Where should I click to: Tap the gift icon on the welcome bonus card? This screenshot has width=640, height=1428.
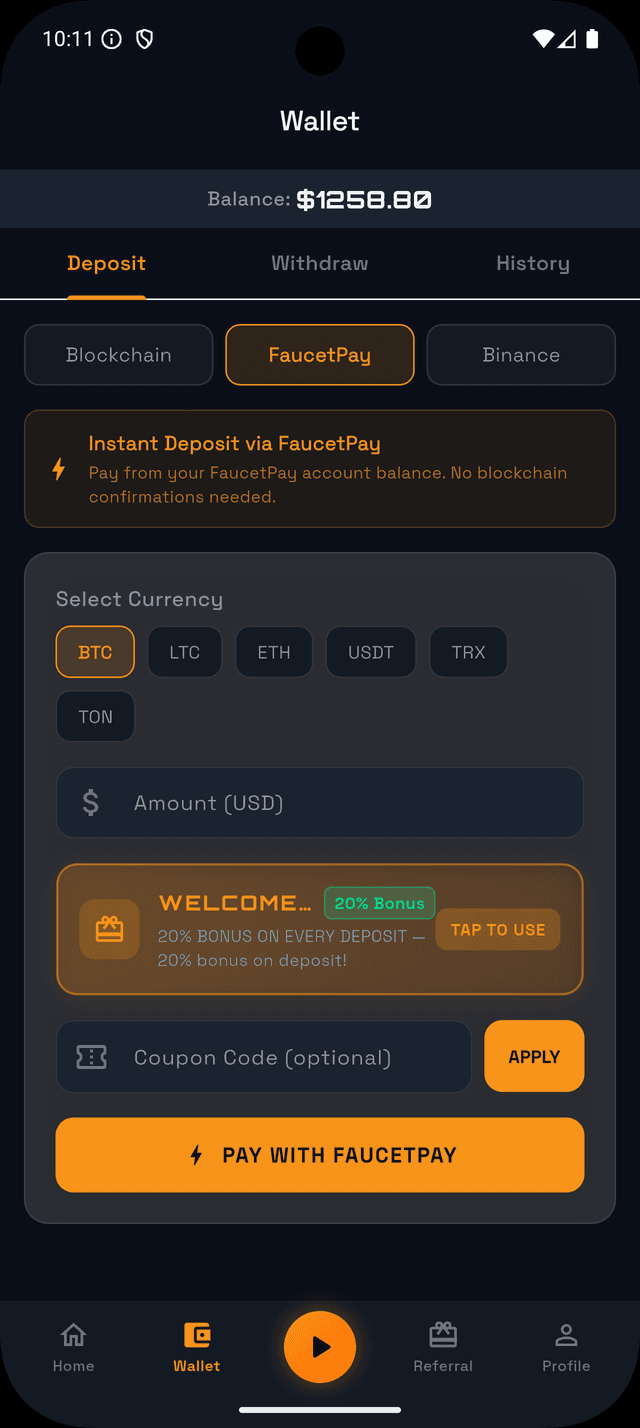(109, 929)
